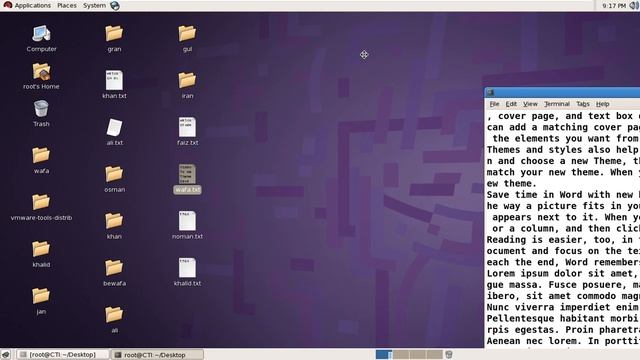This screenshot has height=360, width=640.
Task: Select the osman folder icon
Action: 114,174
